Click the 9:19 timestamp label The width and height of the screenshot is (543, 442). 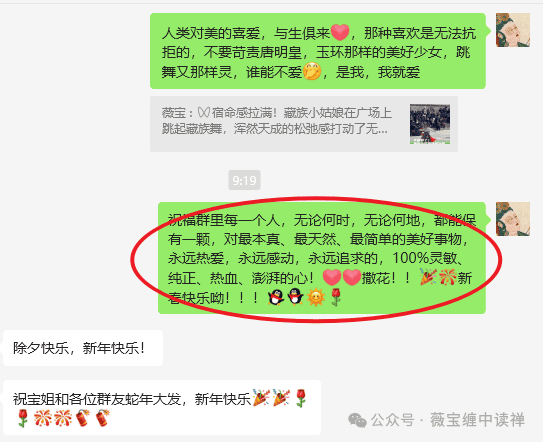(244, 180)
